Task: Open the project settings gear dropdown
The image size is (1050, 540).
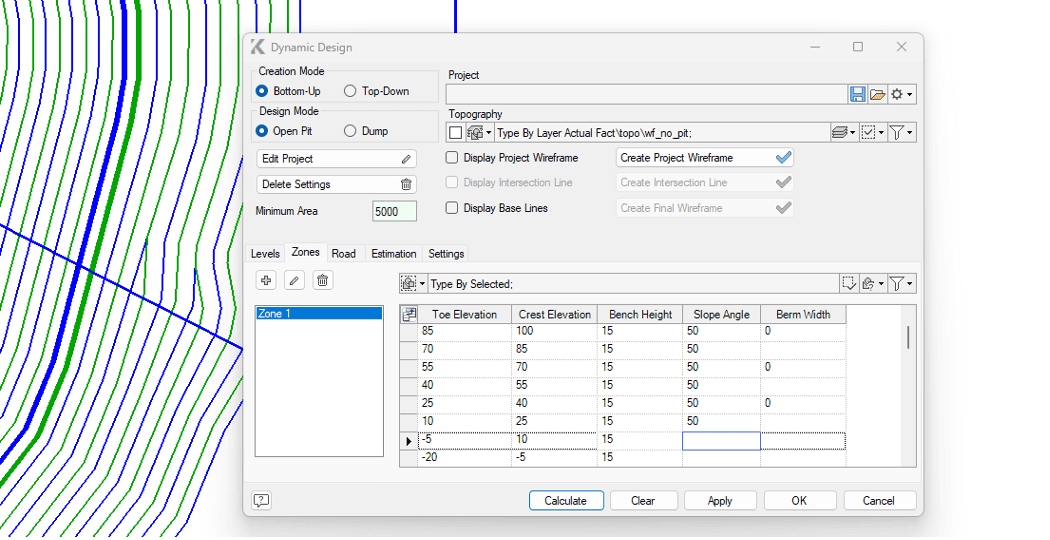Action: click(x=901, y=94)
